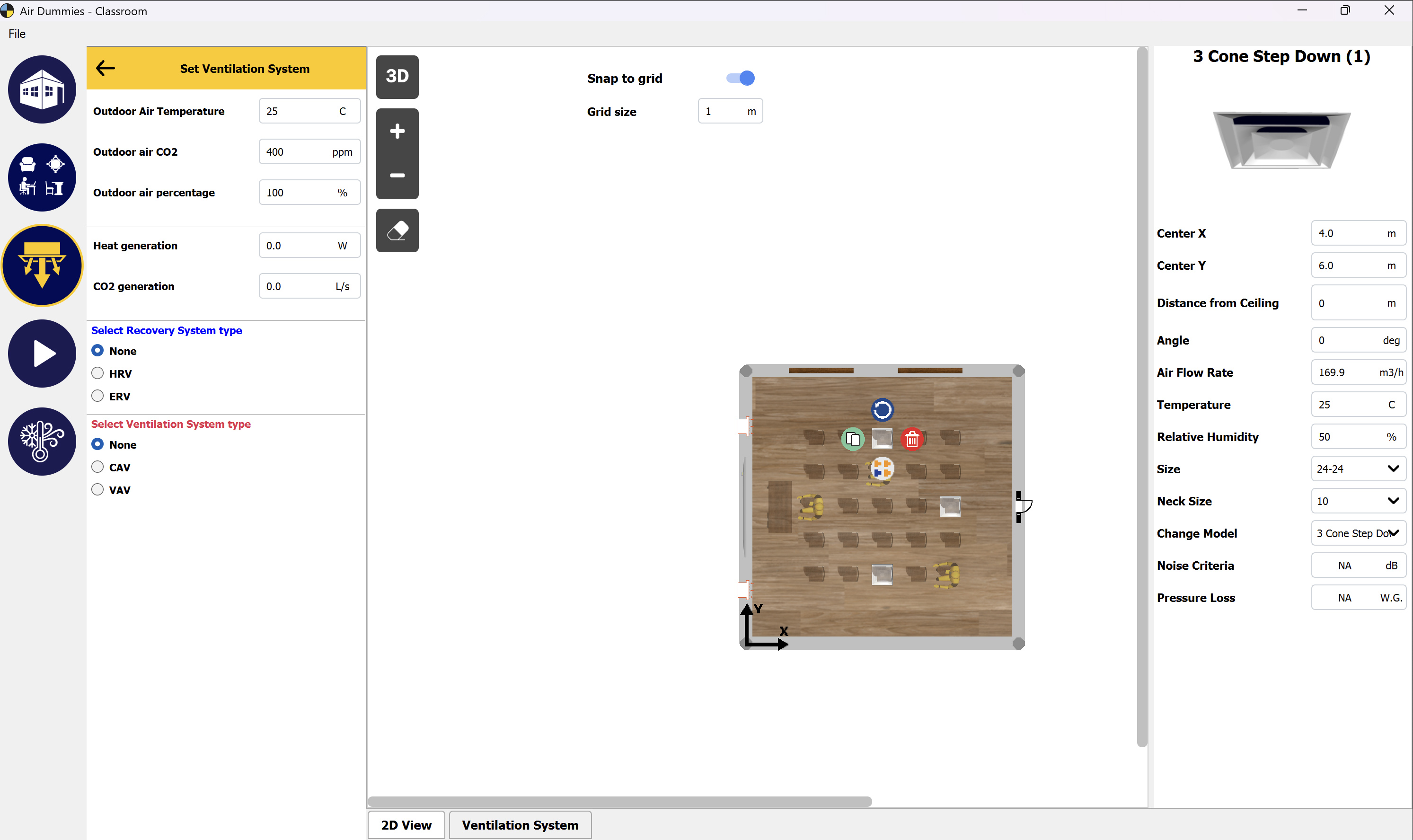
Task: Open the Neck Size dropdown
Action: (x=1358, y=501)
